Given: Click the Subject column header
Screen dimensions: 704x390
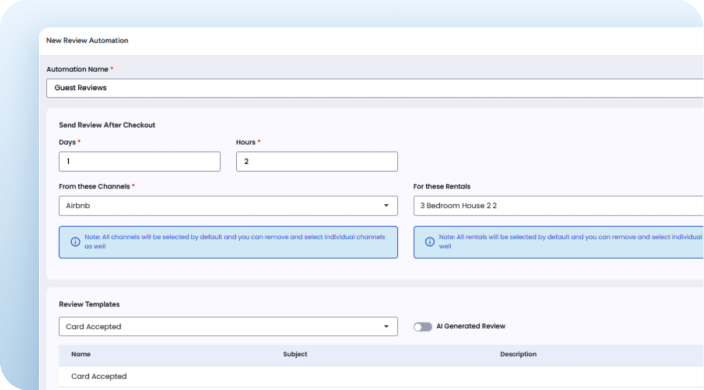Looking at the screenshot, I should [295, 354].
